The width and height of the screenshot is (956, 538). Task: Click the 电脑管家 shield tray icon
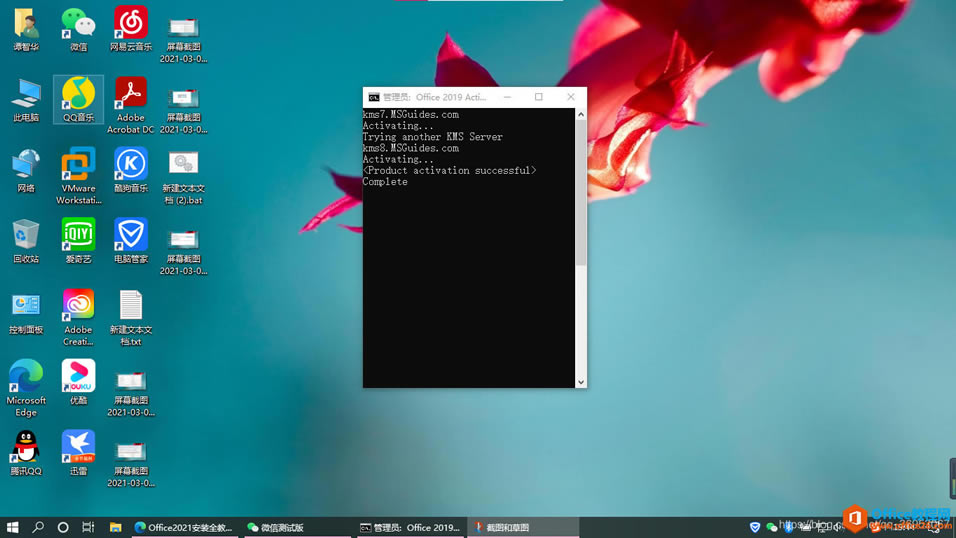tap(755, 527)
